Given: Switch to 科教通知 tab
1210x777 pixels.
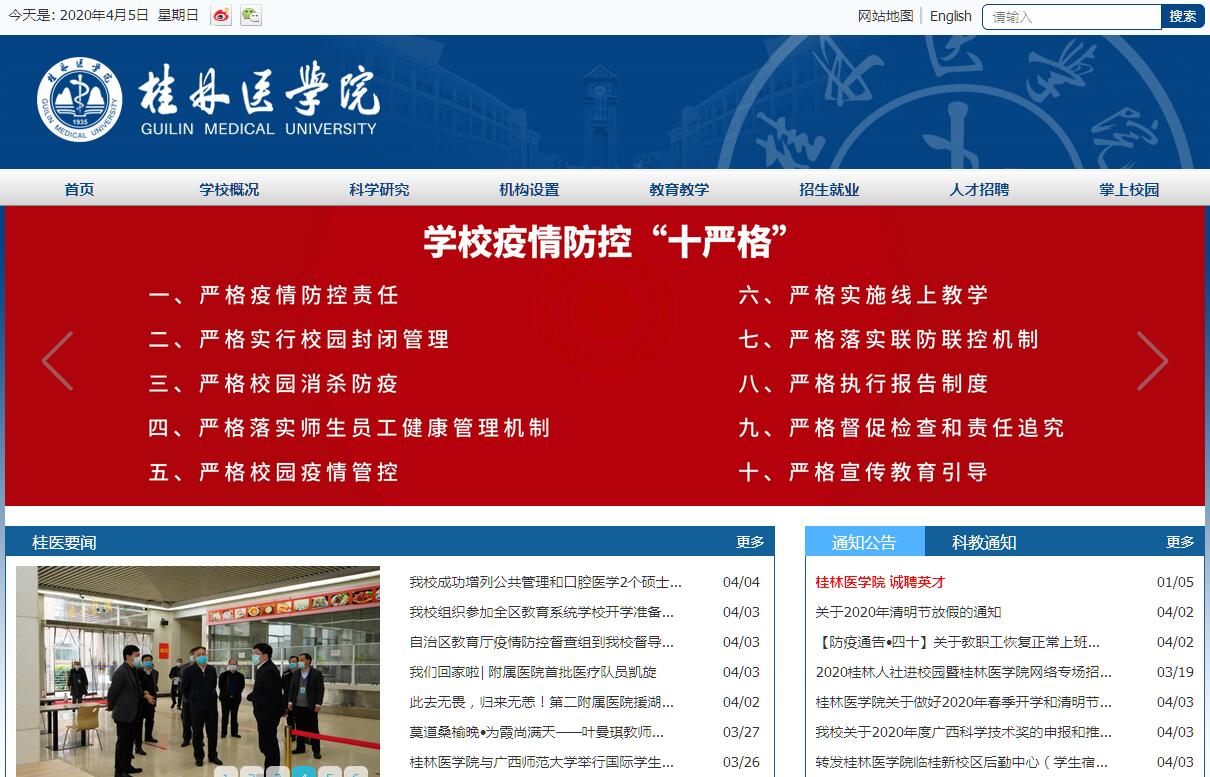Looking at the screenshot, I should pos(984,542).
